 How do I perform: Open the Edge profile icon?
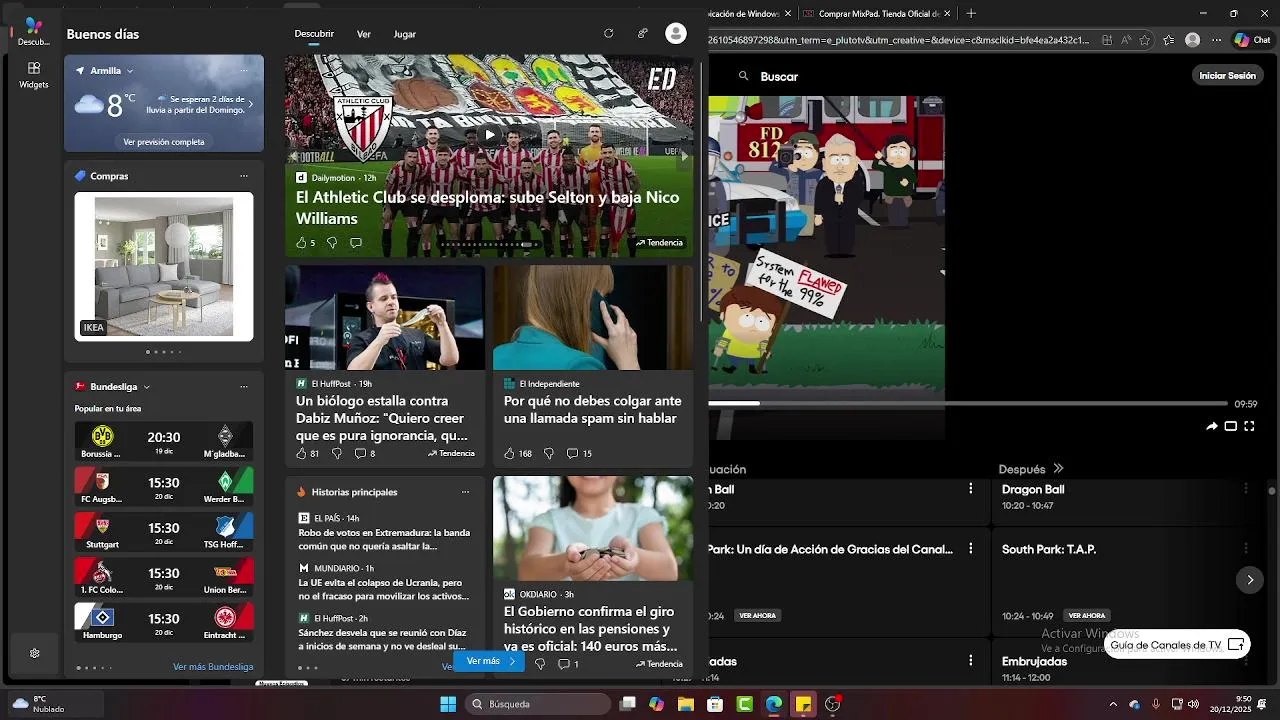pos(1192,40)
